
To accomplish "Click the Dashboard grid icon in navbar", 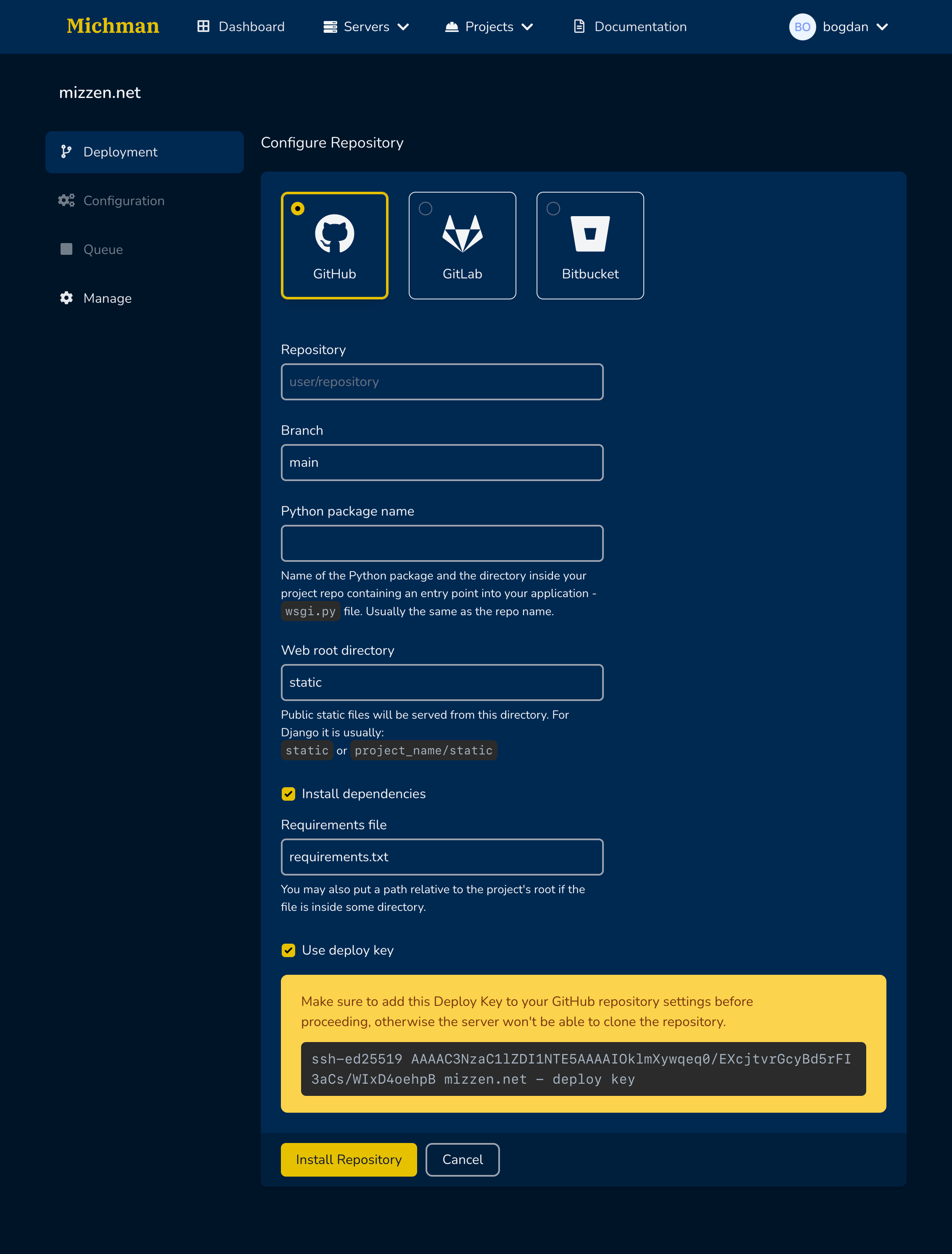I will (203, 26).
